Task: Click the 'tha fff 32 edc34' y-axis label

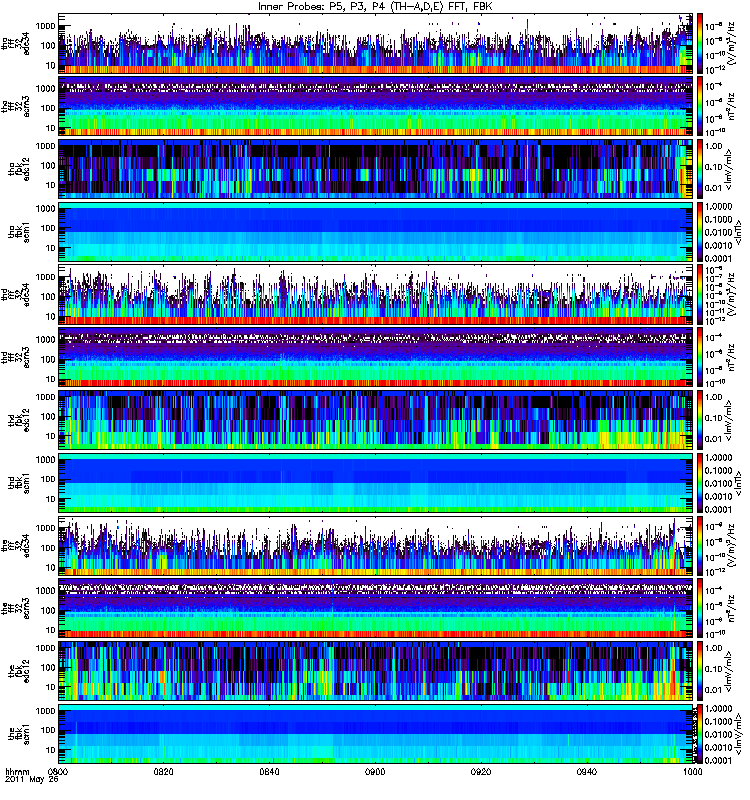Action: (16, 44)
